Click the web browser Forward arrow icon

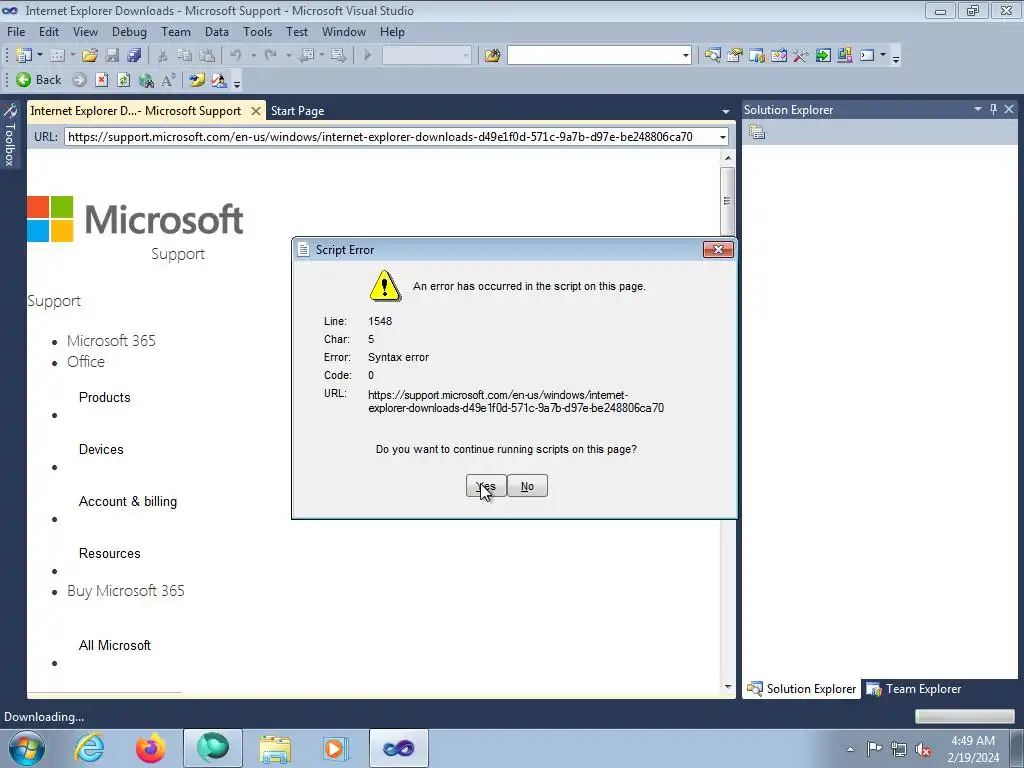tap(79, 80)
